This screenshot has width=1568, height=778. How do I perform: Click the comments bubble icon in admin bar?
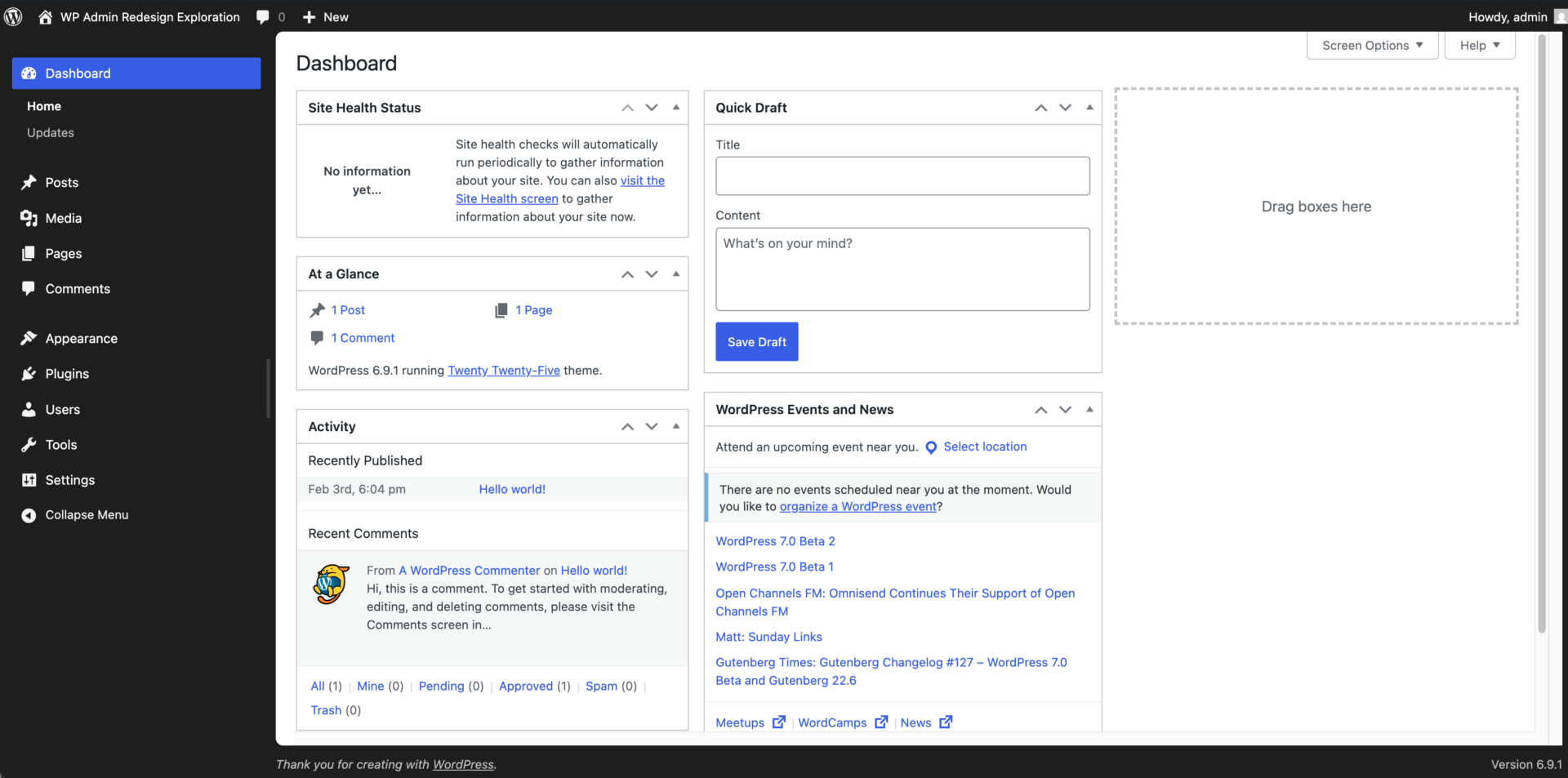[263, 17]
